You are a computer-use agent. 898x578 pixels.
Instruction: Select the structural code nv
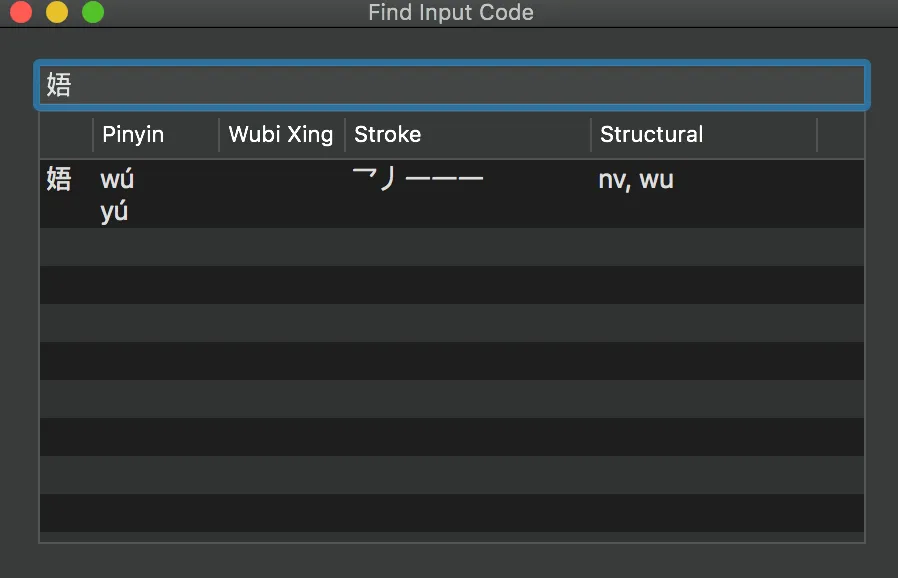(x=611, y=180)
